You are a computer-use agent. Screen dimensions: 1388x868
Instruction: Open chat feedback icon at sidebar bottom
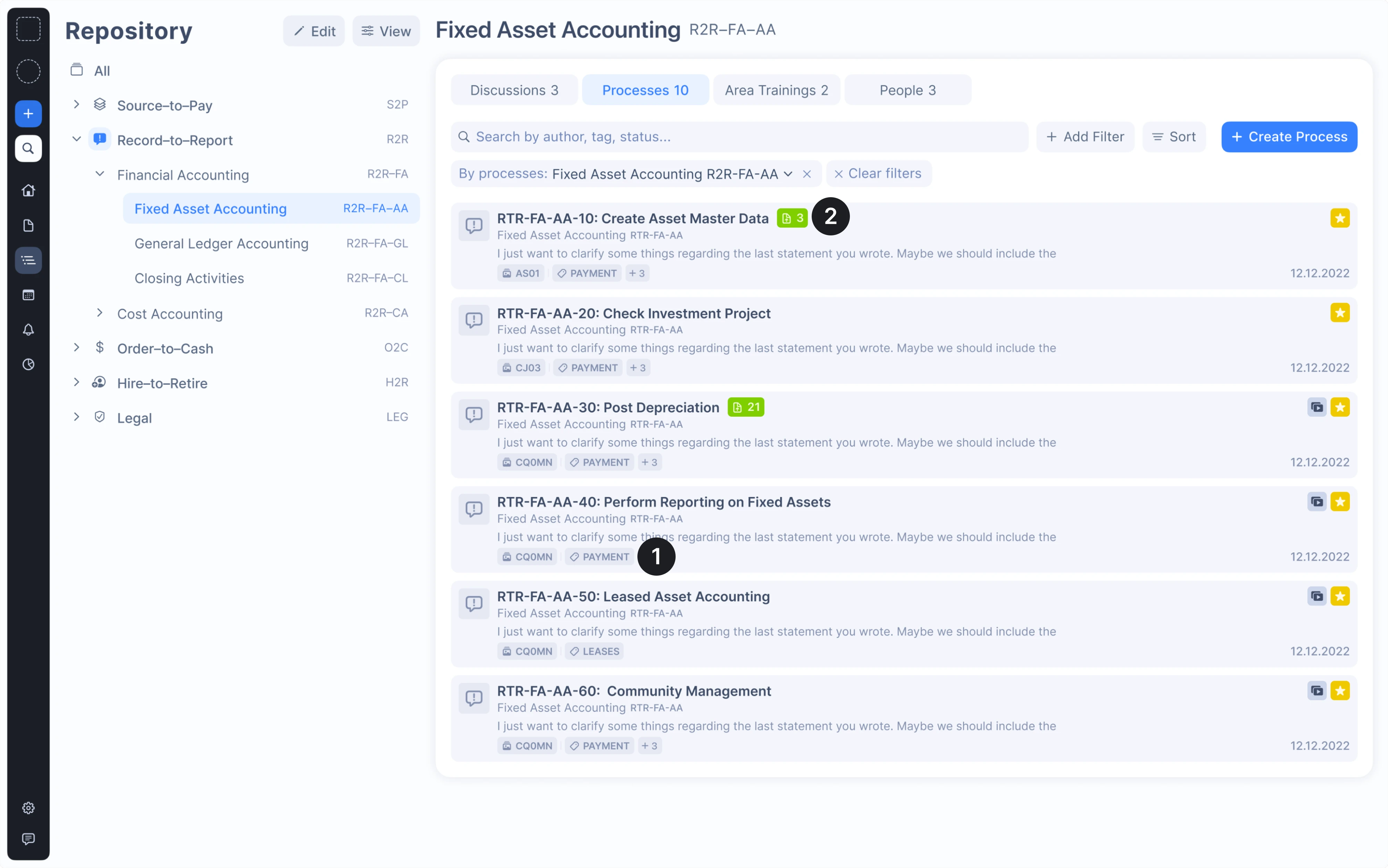[28, 839]
